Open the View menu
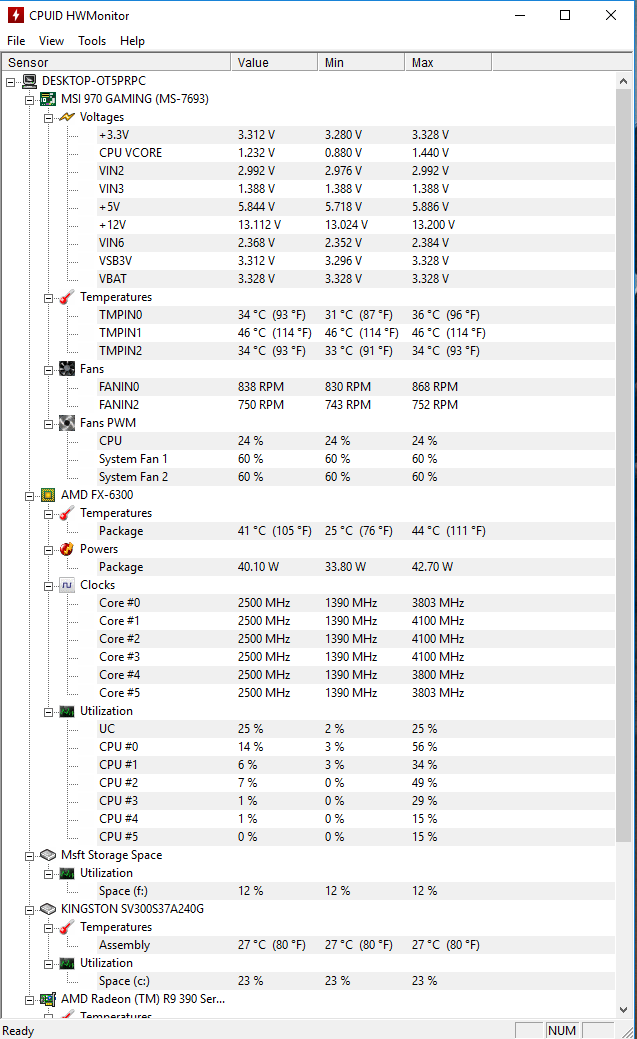The width and height of the screenshot is (637, 1039). pos(51,41)
